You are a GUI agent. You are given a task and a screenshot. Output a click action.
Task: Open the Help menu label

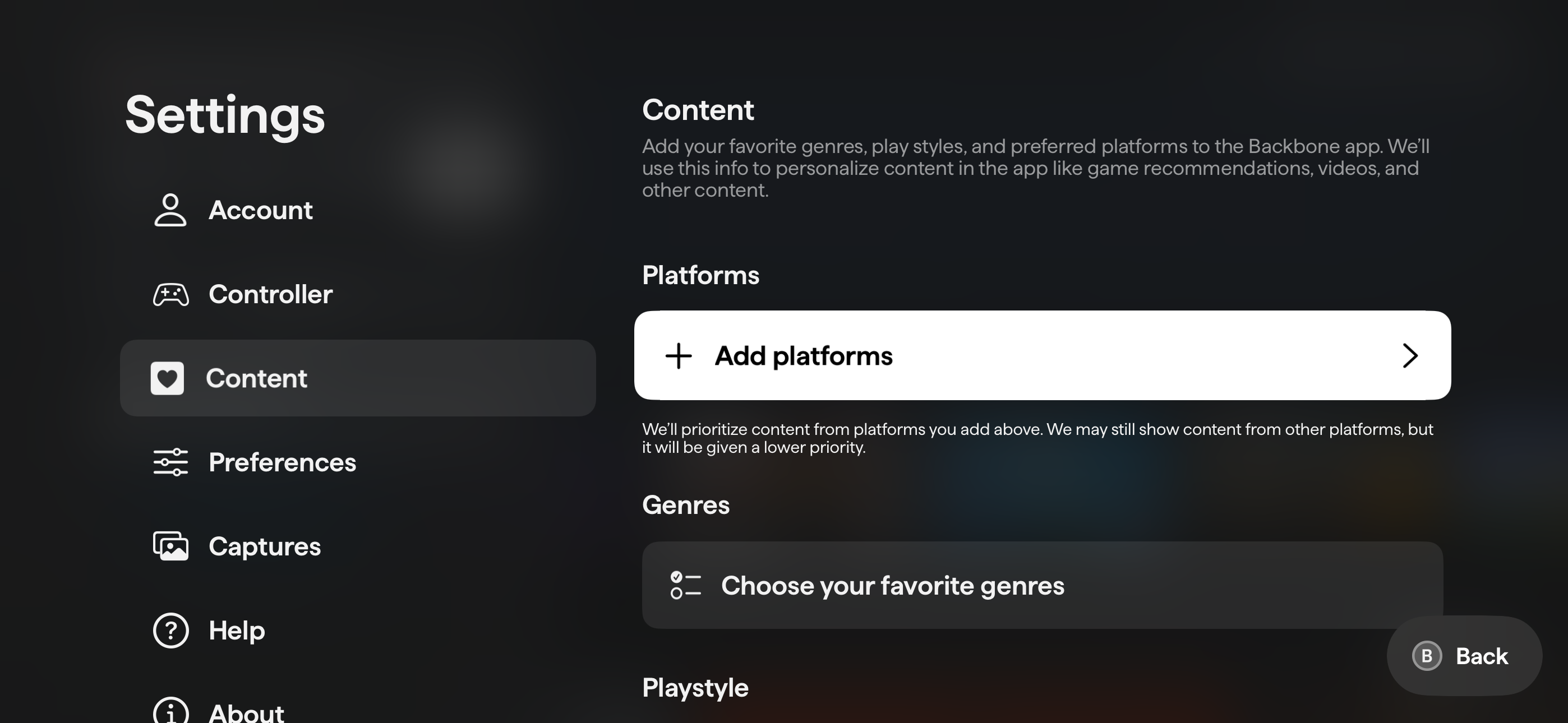[237, 631]
